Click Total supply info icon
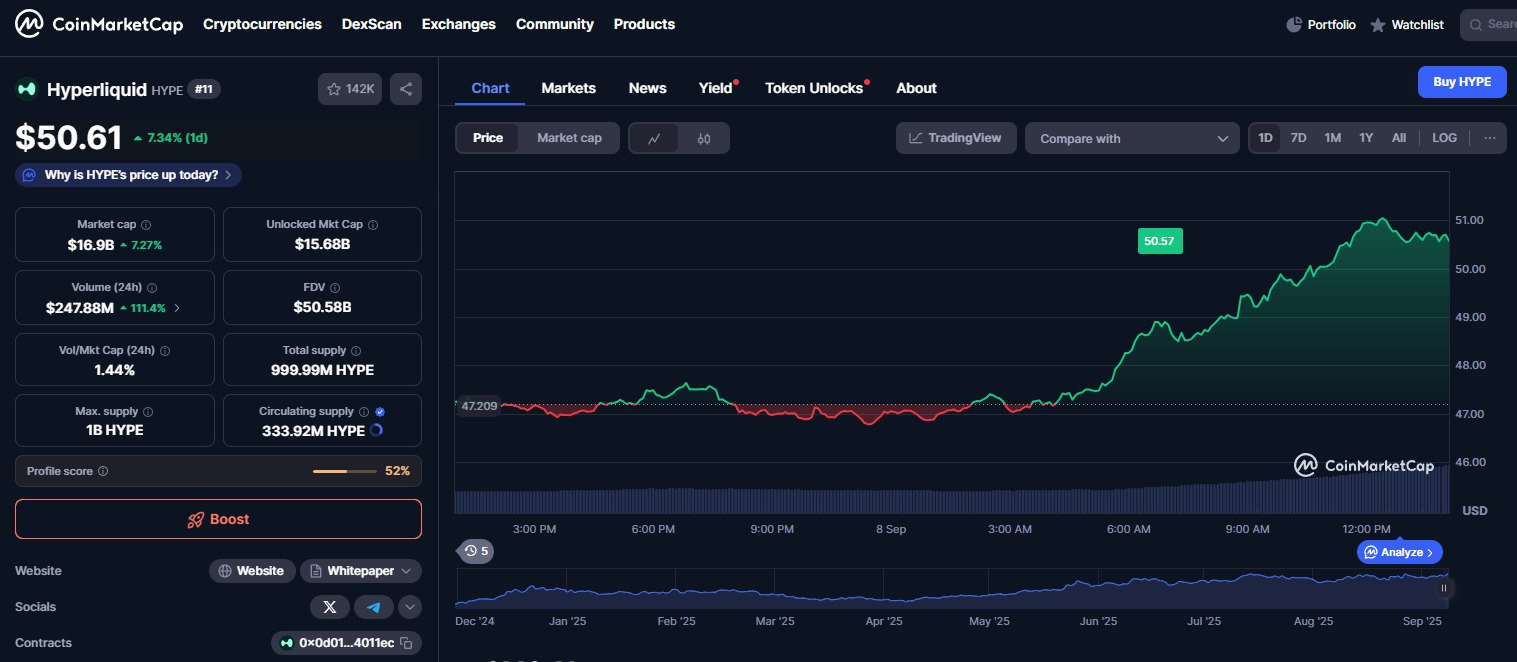 coord(356,351)
